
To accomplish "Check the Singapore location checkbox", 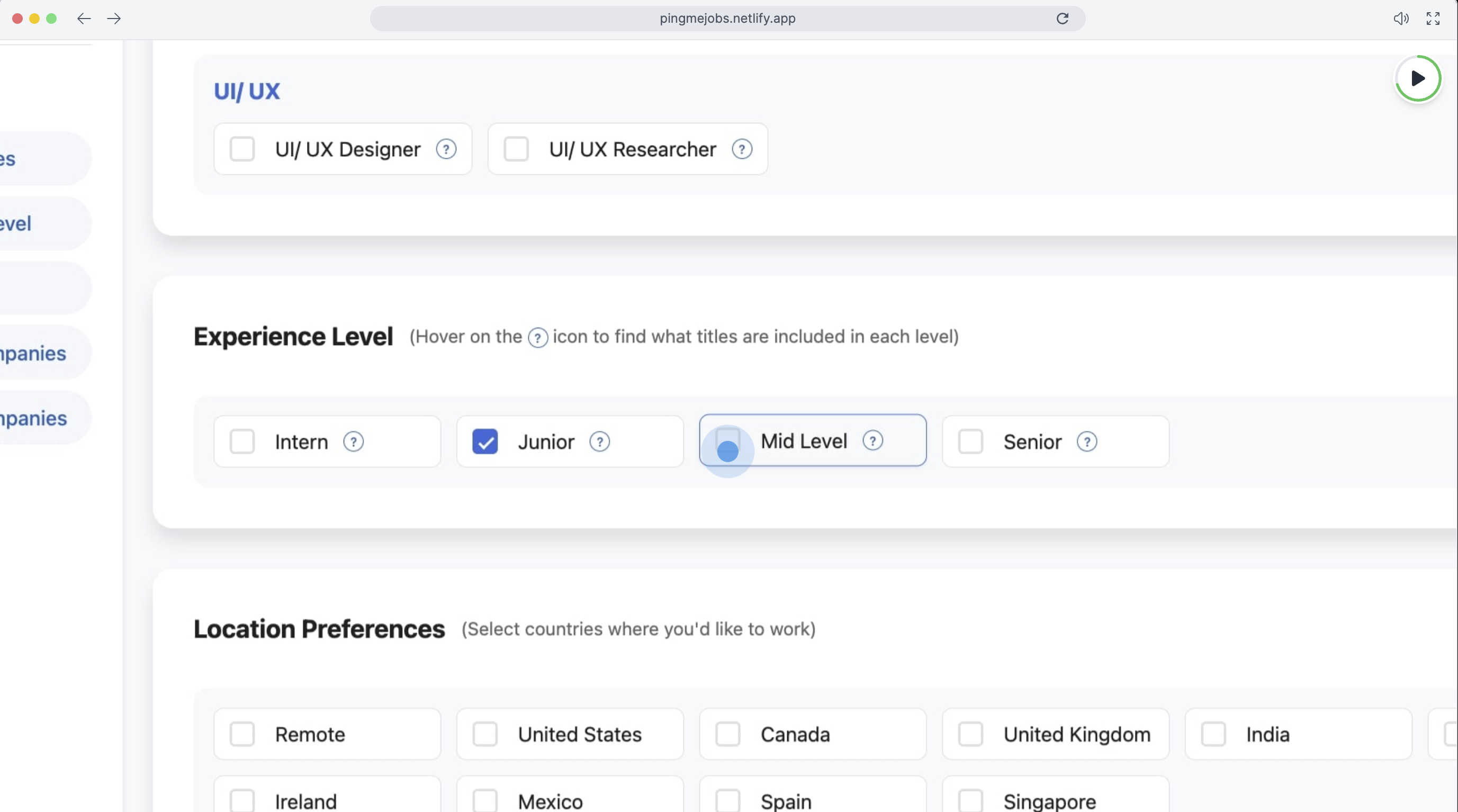I will (x=971, y=801).
